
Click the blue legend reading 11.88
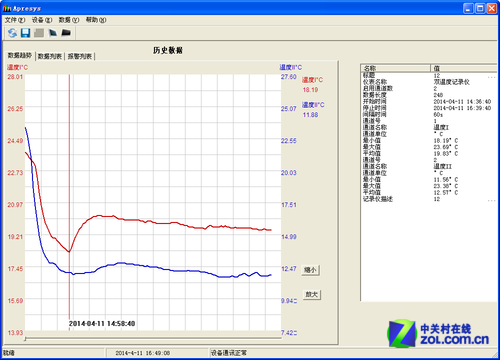pos(310,115)
